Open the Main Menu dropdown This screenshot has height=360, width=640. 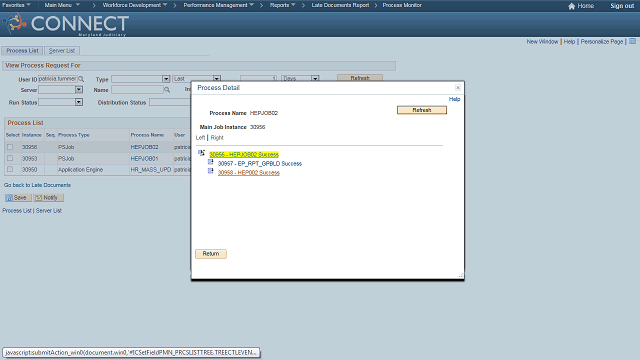tap(62, 5)
